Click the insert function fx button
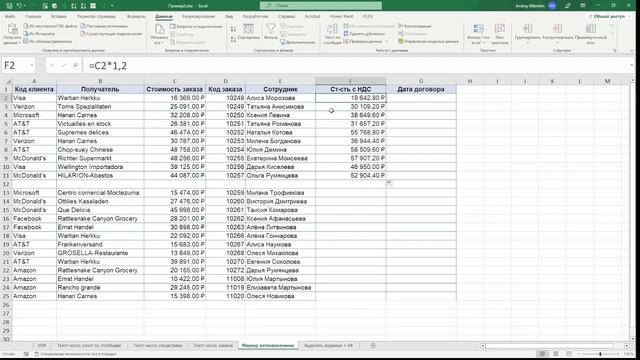The image size is (640, 360). (x=76, y=65)
